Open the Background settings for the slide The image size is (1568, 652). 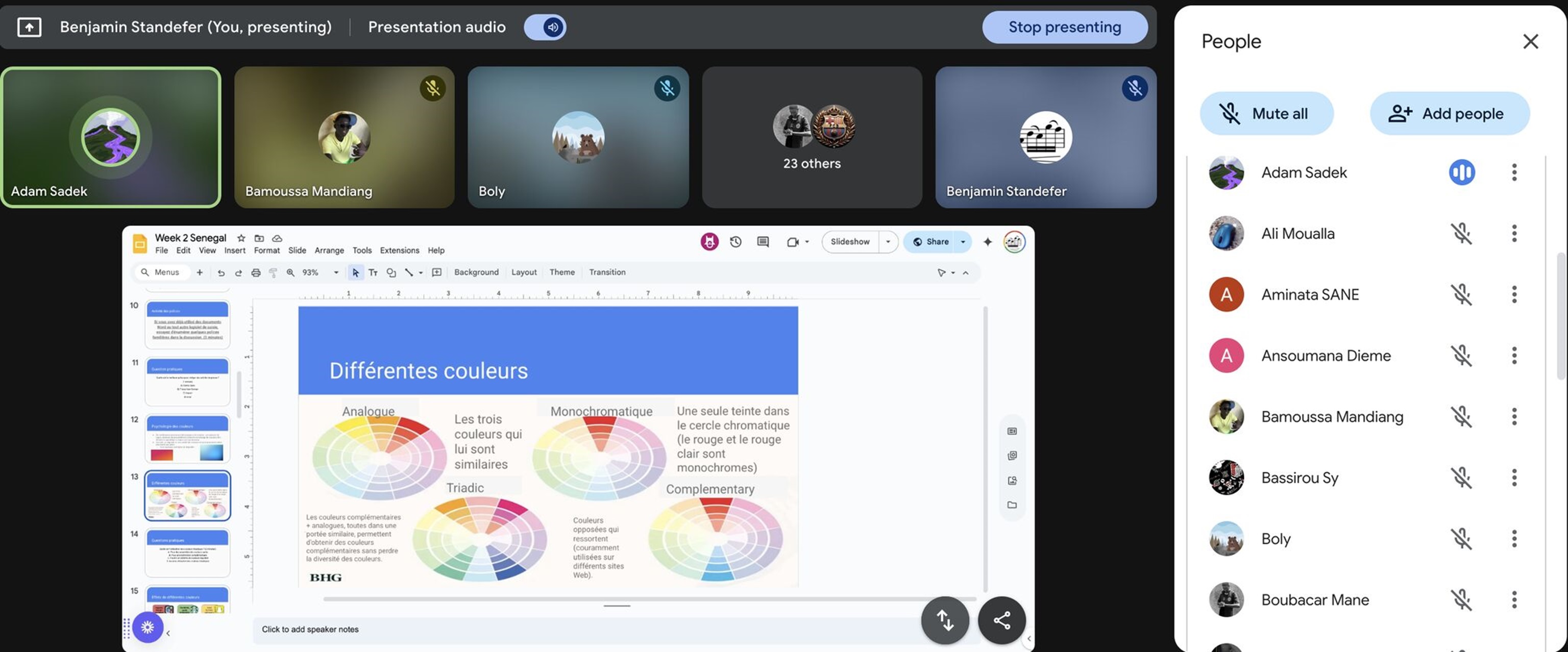click(477, 272)
